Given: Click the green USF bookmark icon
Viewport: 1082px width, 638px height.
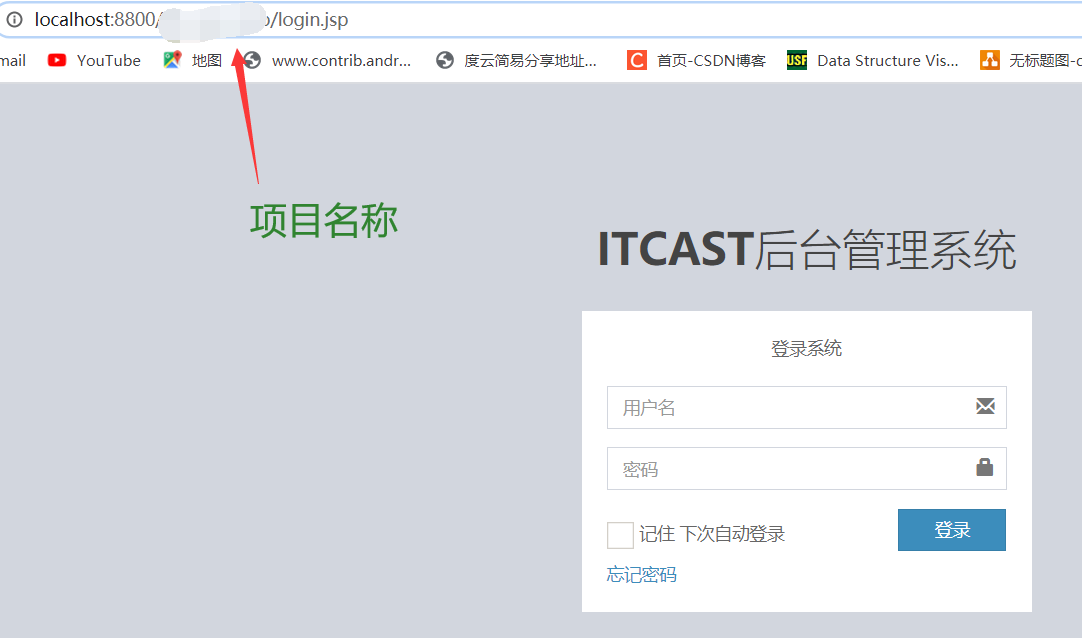Looking at the screenshot, I should tap(797, 61).
